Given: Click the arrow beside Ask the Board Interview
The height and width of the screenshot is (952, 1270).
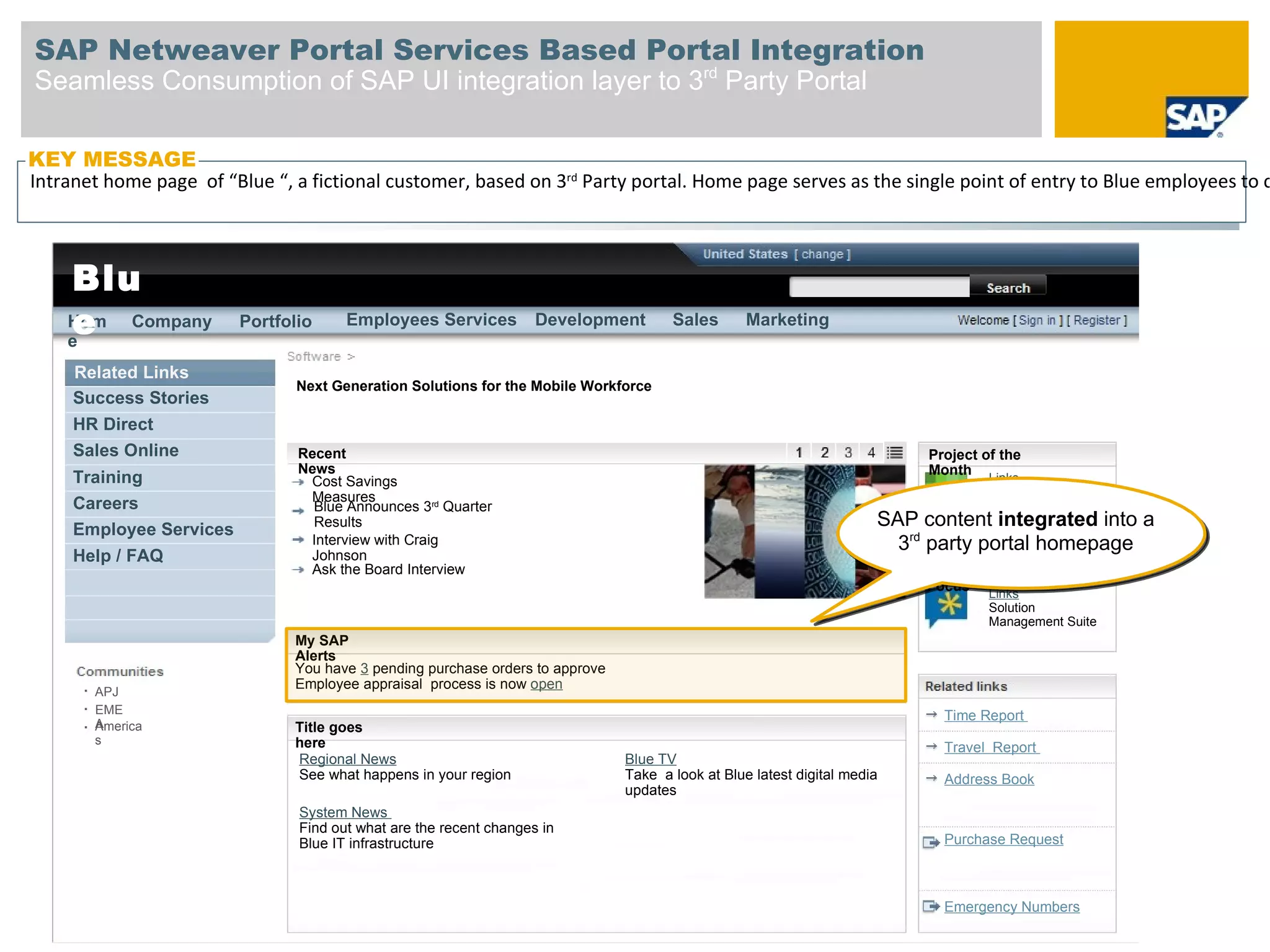Looking at the screenshot, I should 298,569.
